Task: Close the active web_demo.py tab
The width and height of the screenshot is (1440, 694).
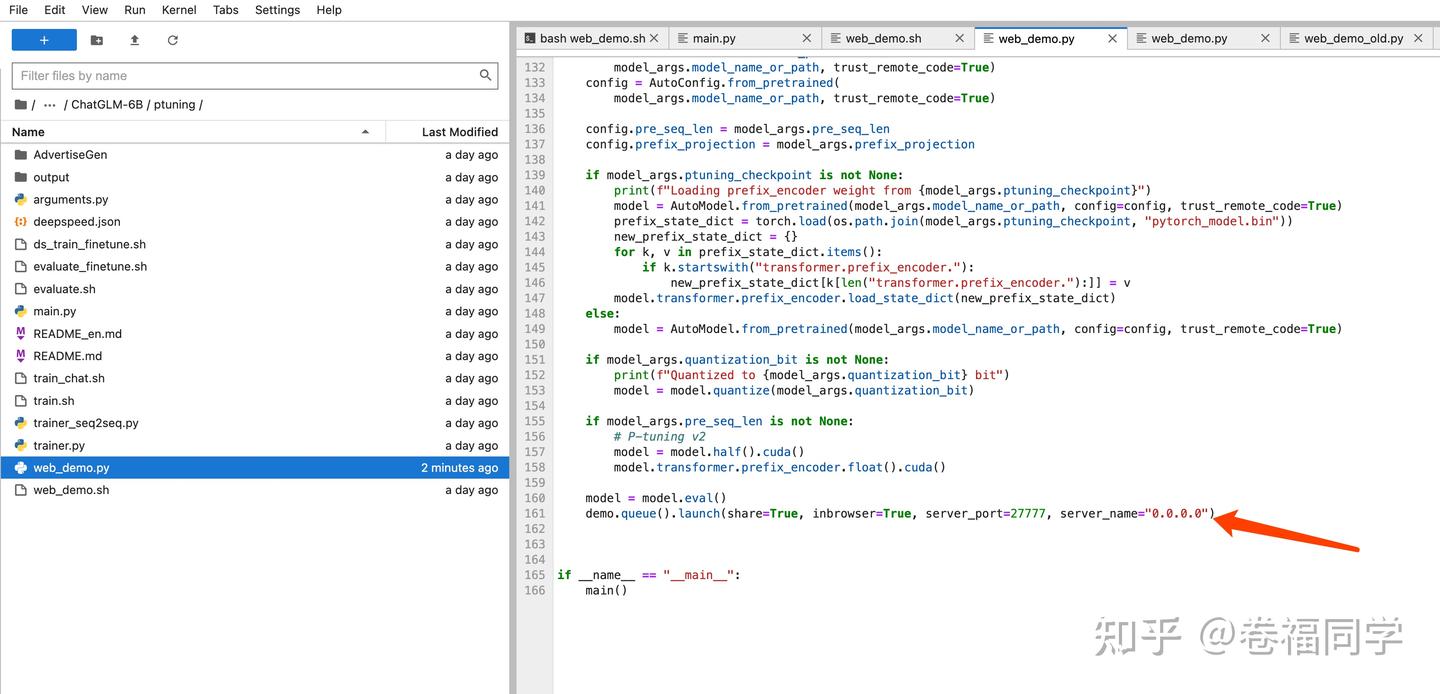Action: 1112,38
